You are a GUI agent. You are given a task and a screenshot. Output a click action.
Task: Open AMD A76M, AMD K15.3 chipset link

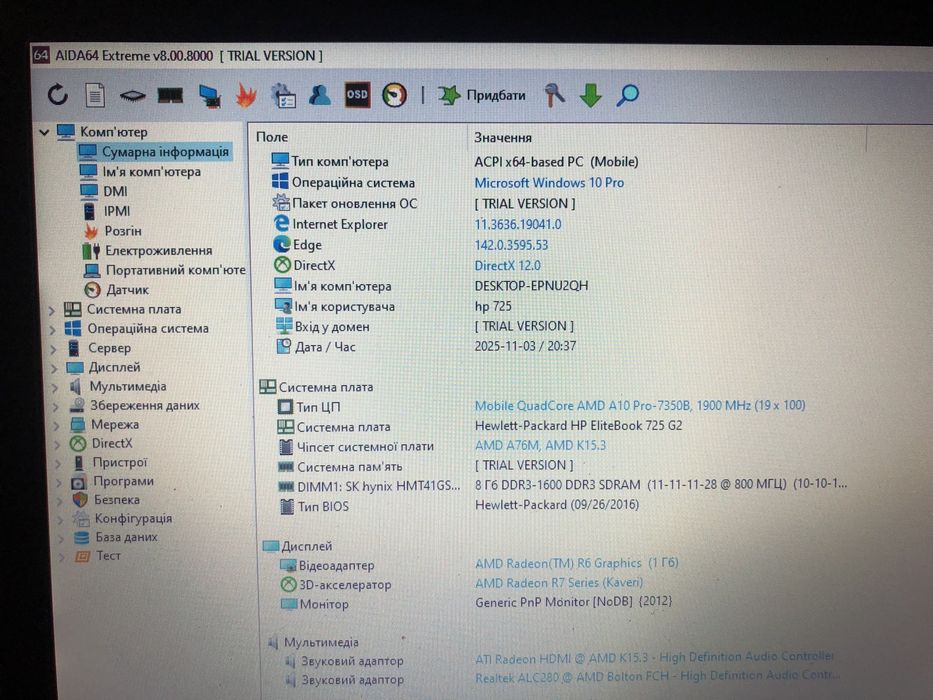pos(540,445)
